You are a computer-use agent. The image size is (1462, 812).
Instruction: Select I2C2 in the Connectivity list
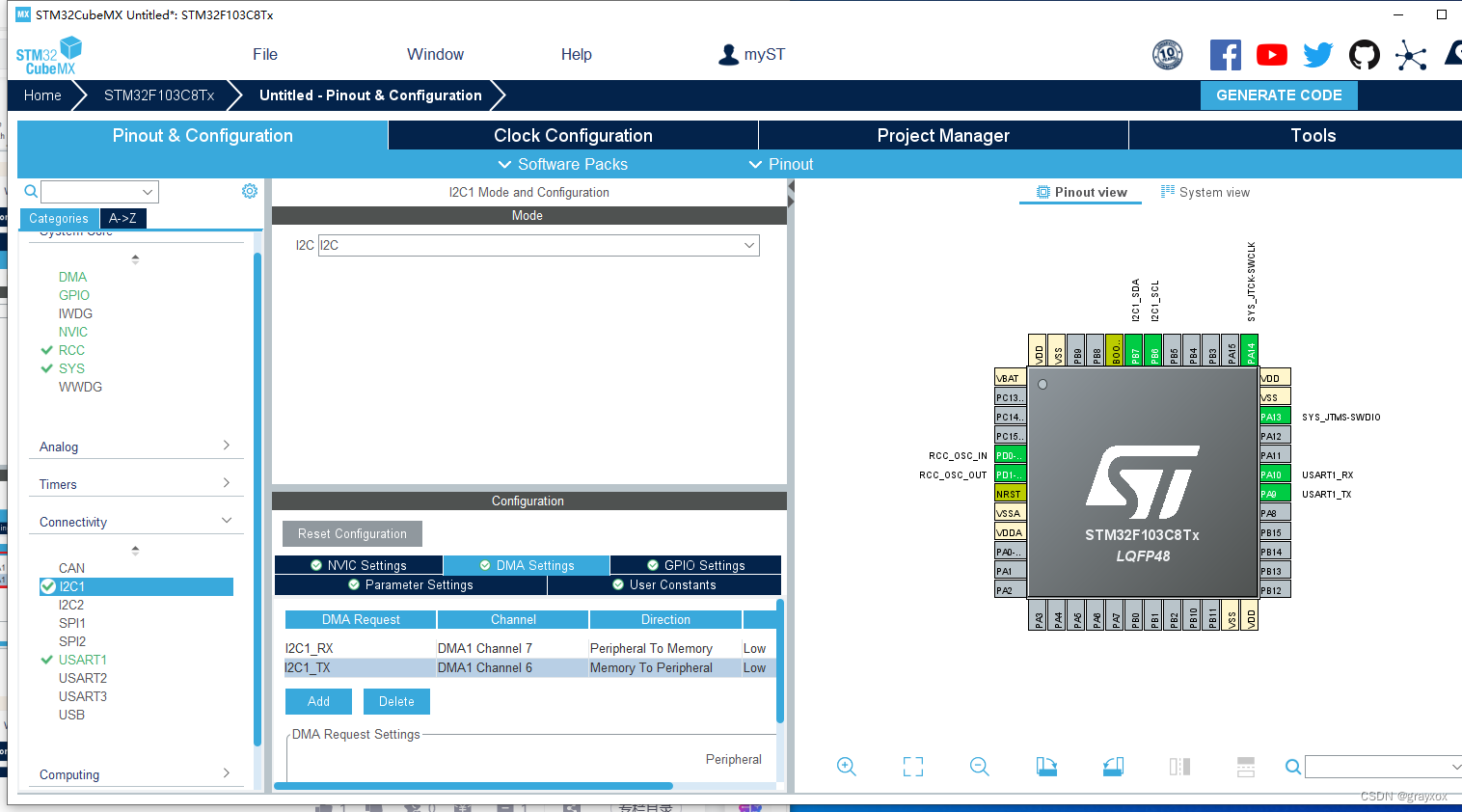[71, 605]
